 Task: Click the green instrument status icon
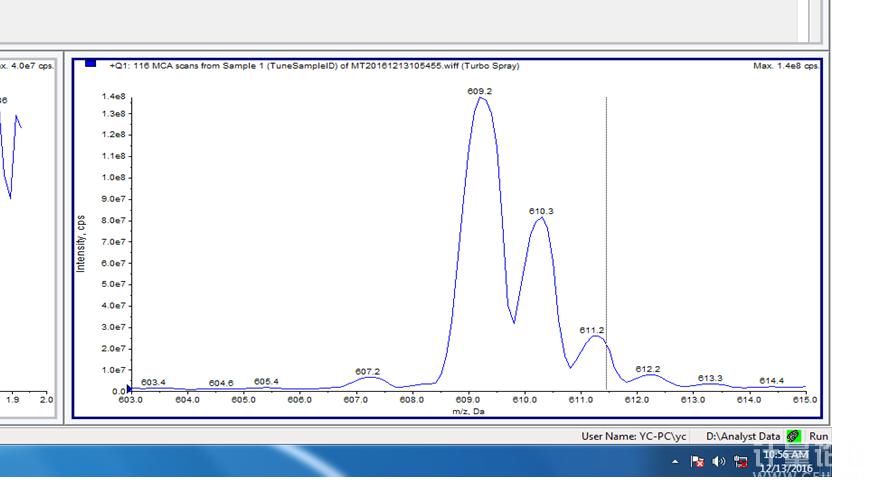tap(794, 436)
